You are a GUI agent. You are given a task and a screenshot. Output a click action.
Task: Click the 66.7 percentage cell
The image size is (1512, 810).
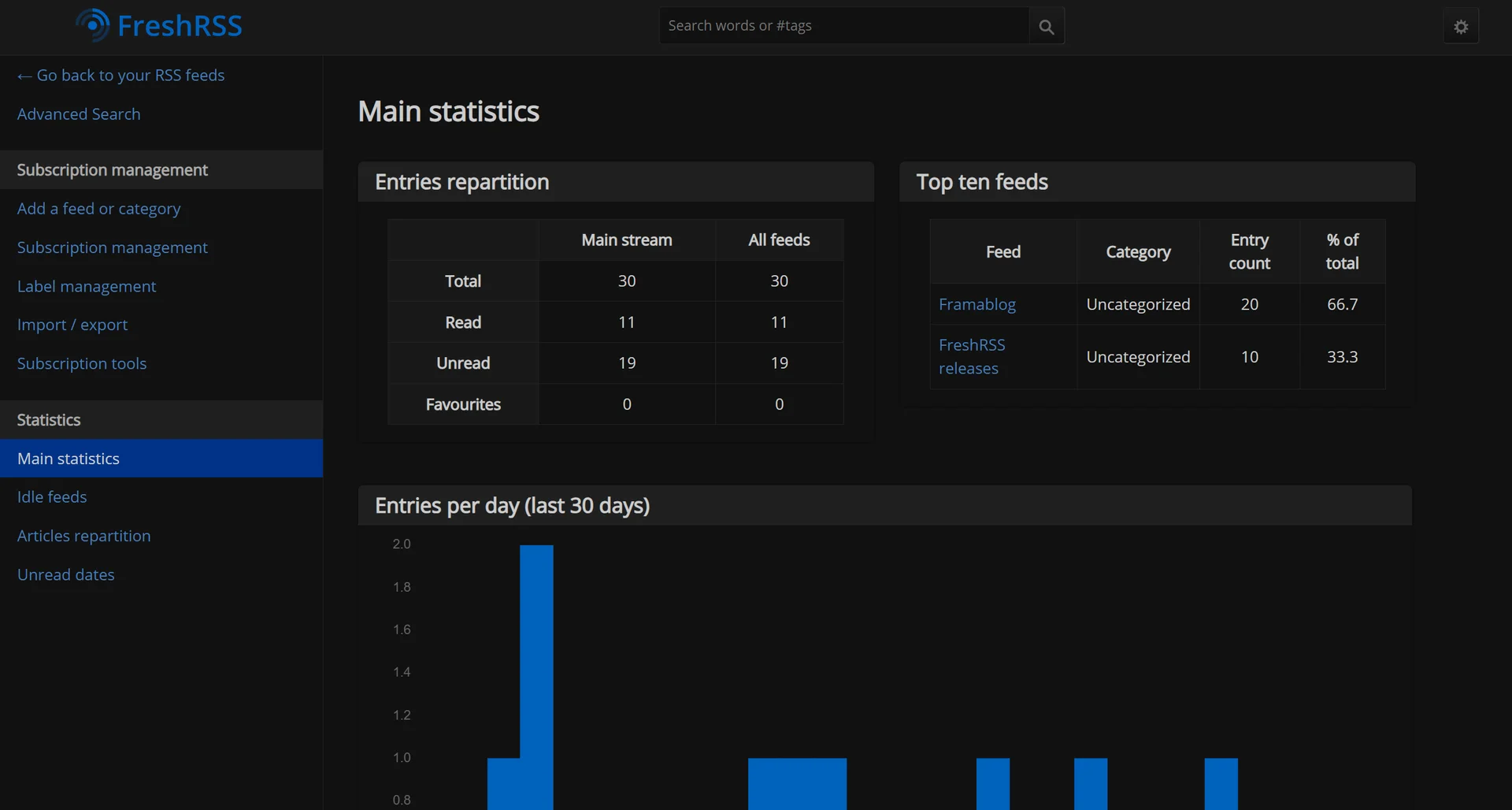pos(1343,304)
